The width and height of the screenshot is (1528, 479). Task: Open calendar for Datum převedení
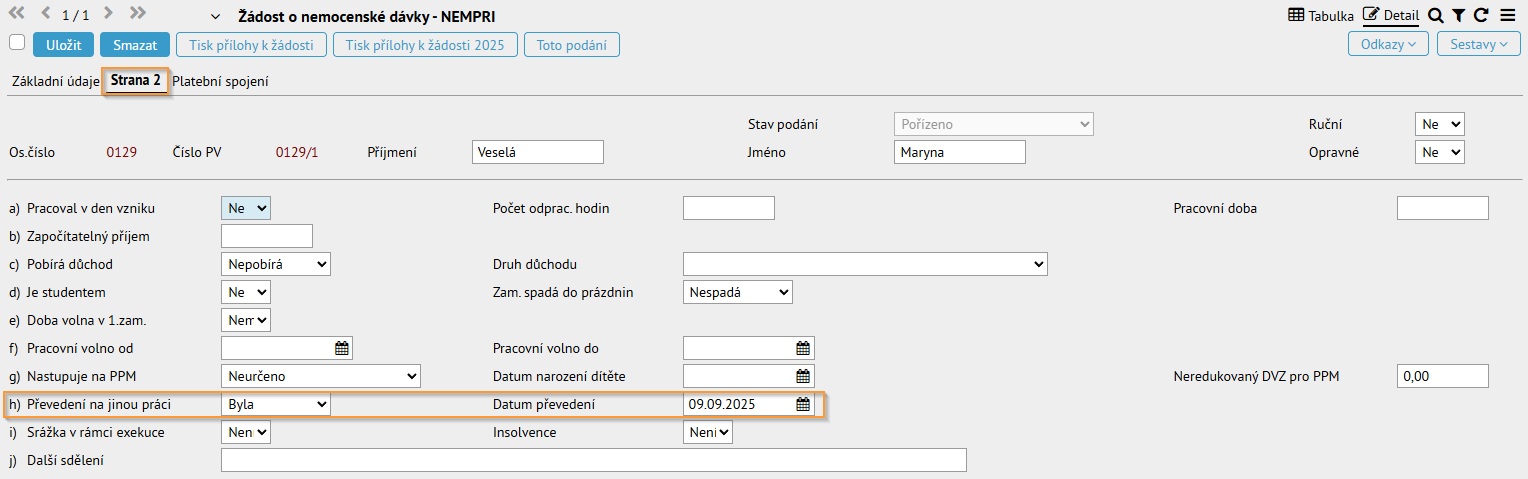pyautogui.click(x=802, y=404)
